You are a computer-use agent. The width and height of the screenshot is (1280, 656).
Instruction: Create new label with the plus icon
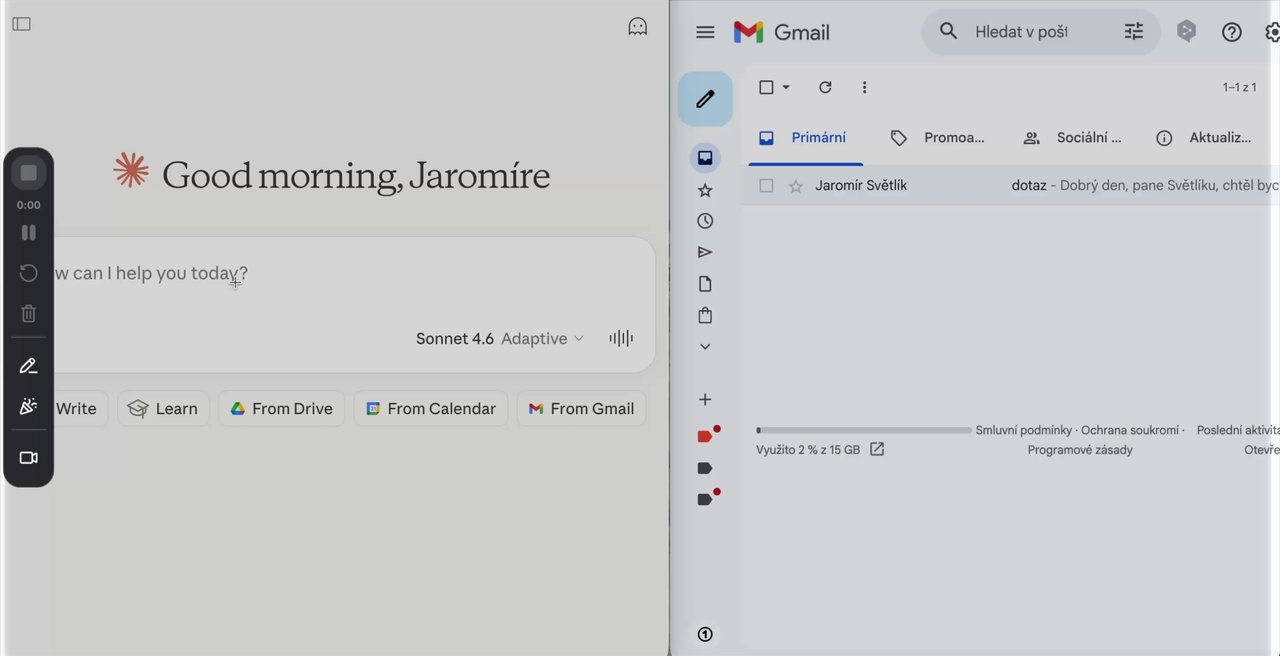[x=705, y=400]
